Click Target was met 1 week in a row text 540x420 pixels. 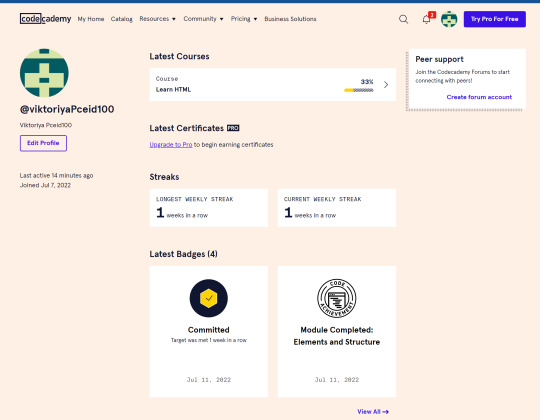[209, 340]
